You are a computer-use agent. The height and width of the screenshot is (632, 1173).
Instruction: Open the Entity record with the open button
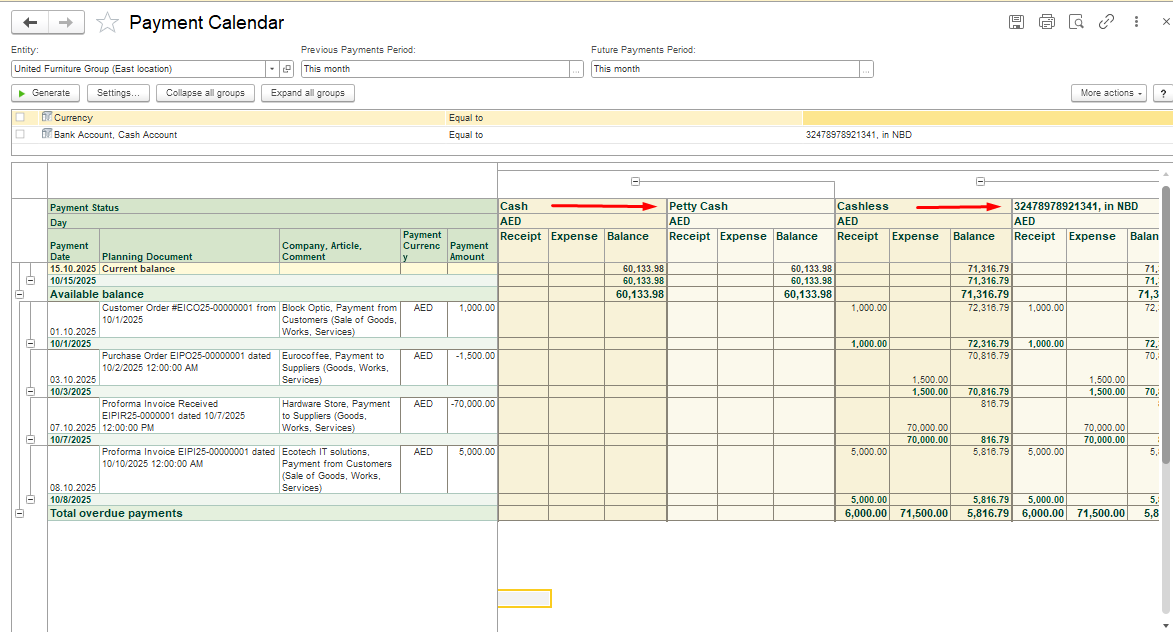coord(287,69)
